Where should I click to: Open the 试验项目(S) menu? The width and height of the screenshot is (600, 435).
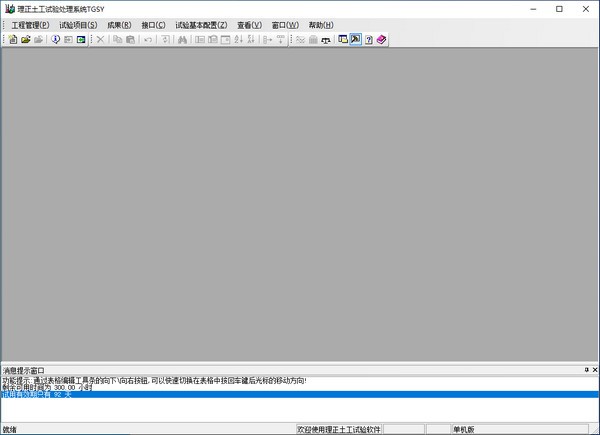pyautogui.click(x=79, y=25)
